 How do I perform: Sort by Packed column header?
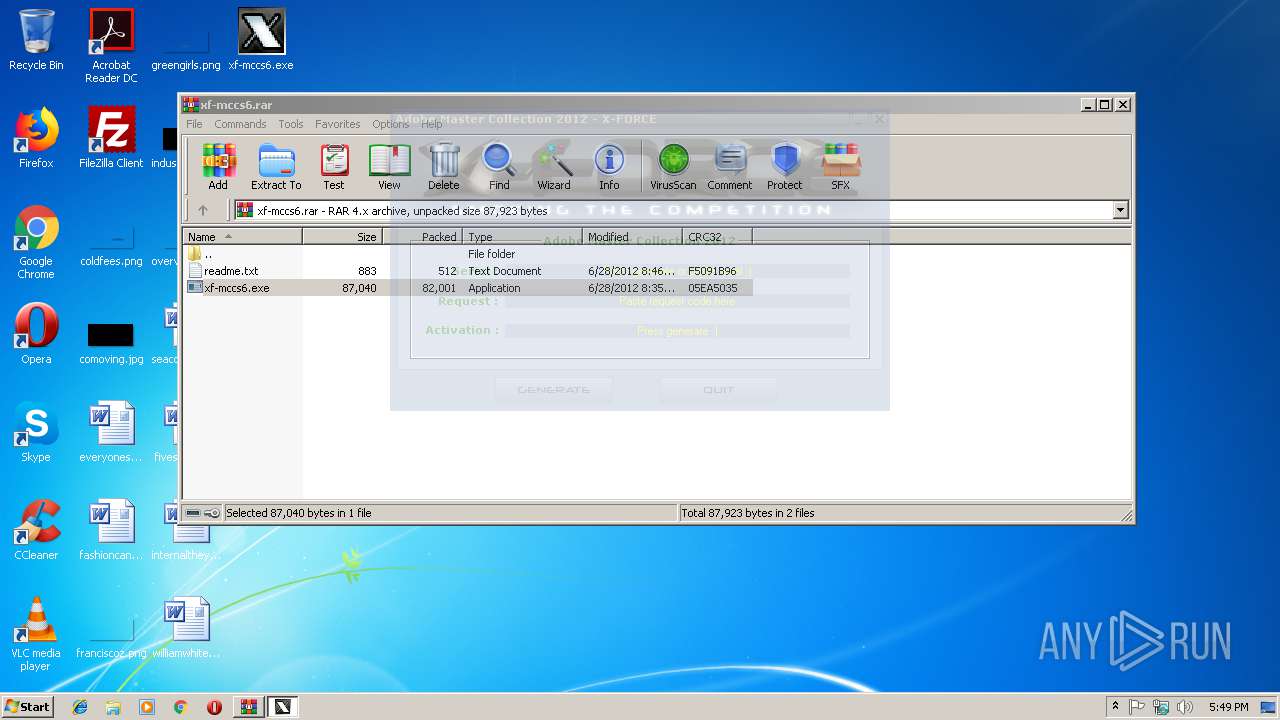(422, 237)
